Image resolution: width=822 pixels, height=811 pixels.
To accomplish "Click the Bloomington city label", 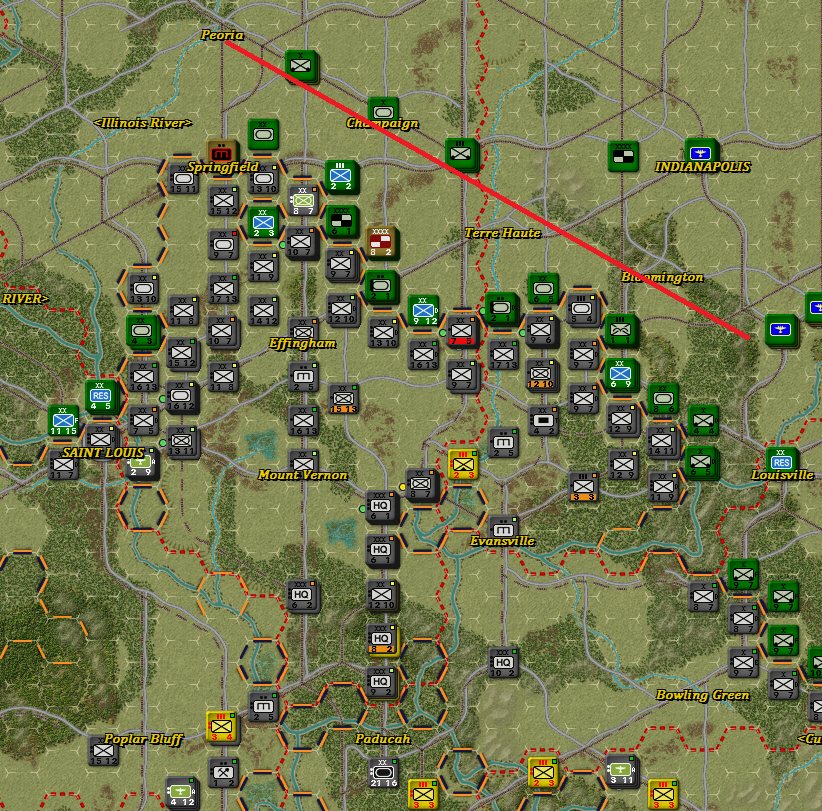I will pyautogui.click(x=662, y=277).
